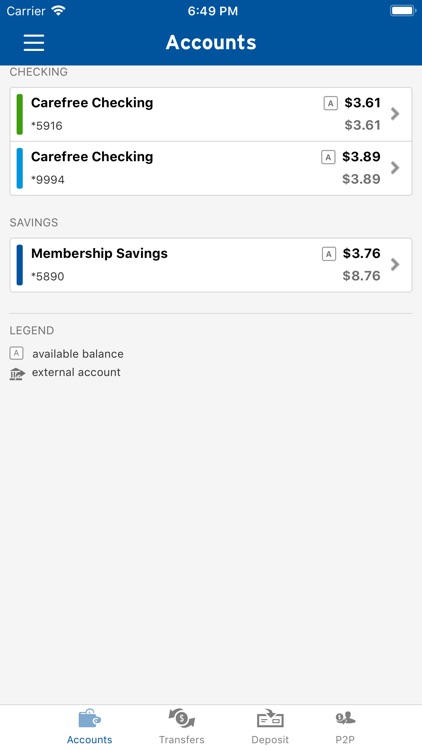The image size is (422, 750).
Task: Open Membership Savings account name
Action: pos(100,254)
